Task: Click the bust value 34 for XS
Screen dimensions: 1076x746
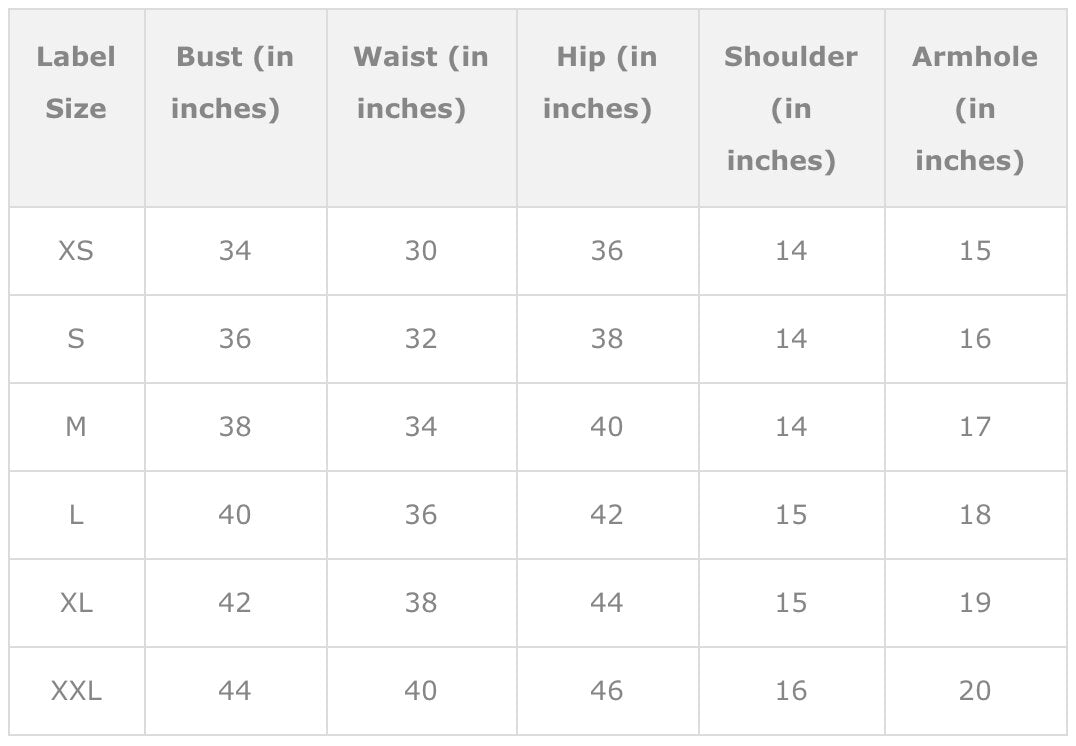Action: click(x=235, y=251)
